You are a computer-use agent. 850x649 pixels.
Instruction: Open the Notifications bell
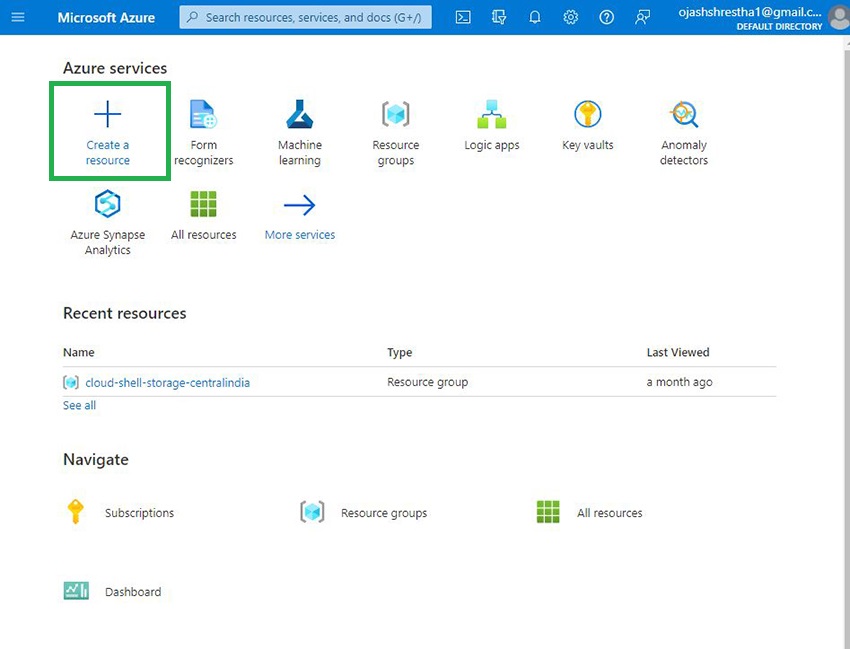[535, 17]
